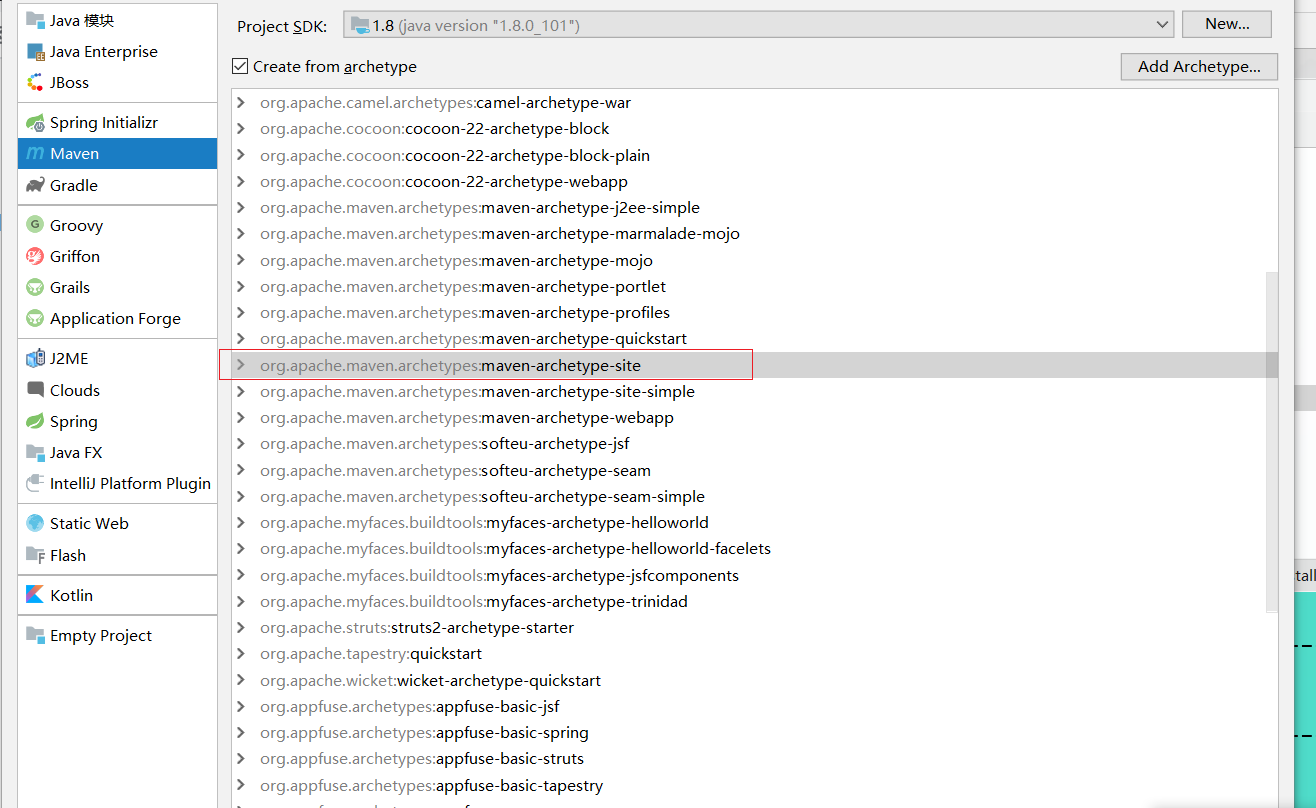Choose Kotlin project type
This screenshot has width=1316, height=808.
(117, 595)
